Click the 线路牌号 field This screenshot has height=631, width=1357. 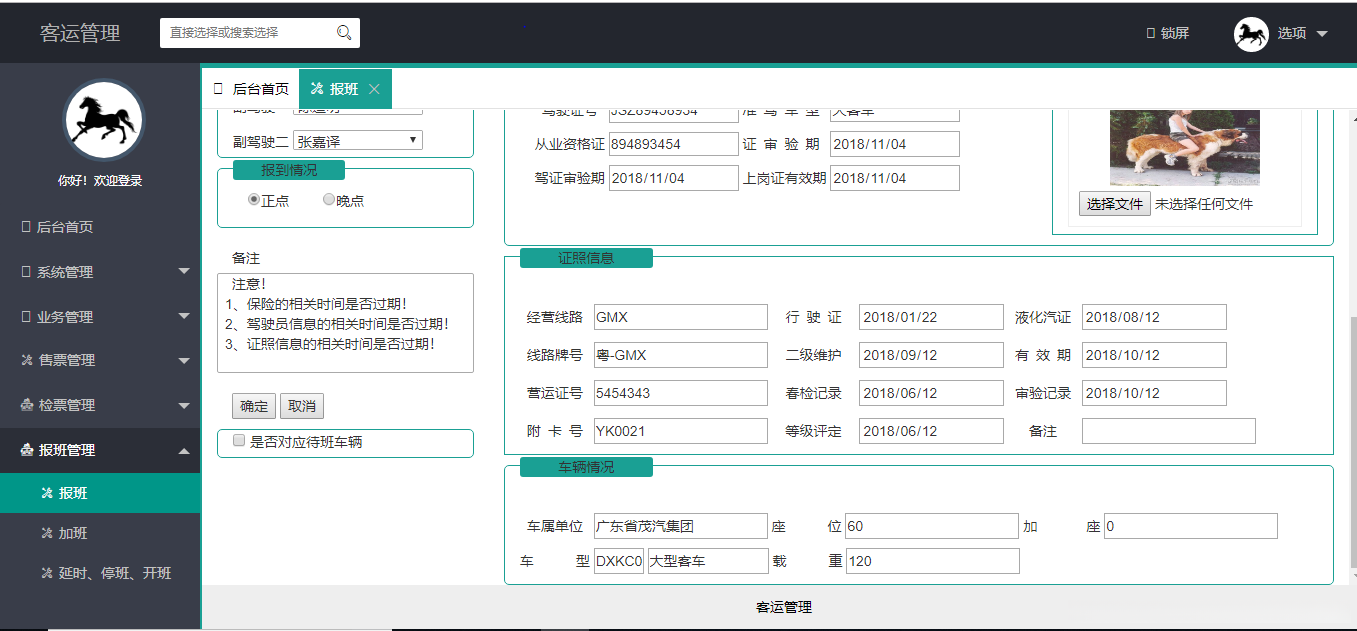(681, 355)
